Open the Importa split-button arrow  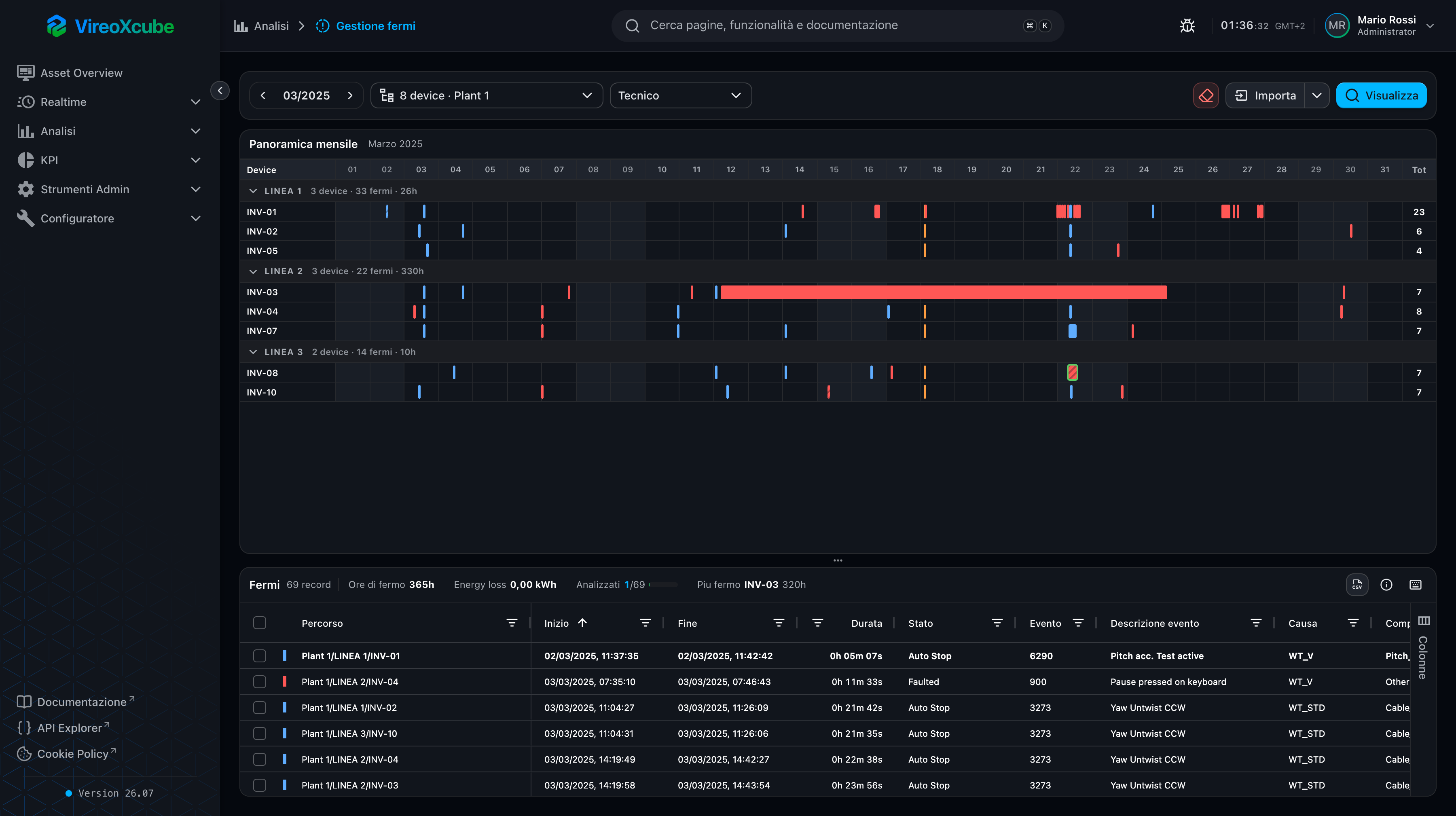point(1316,95)
